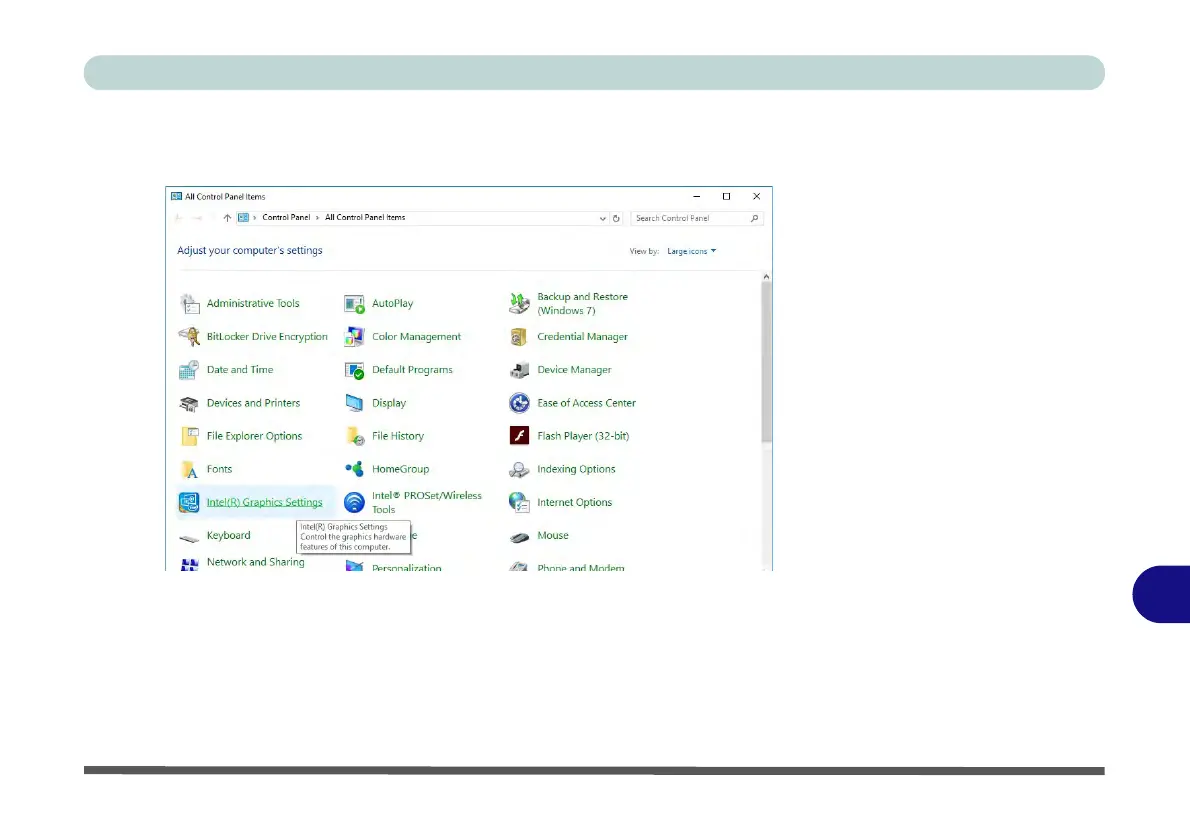Open the HomeGroup icon
The image size is (1190, 838).
(x=354, y=469)
